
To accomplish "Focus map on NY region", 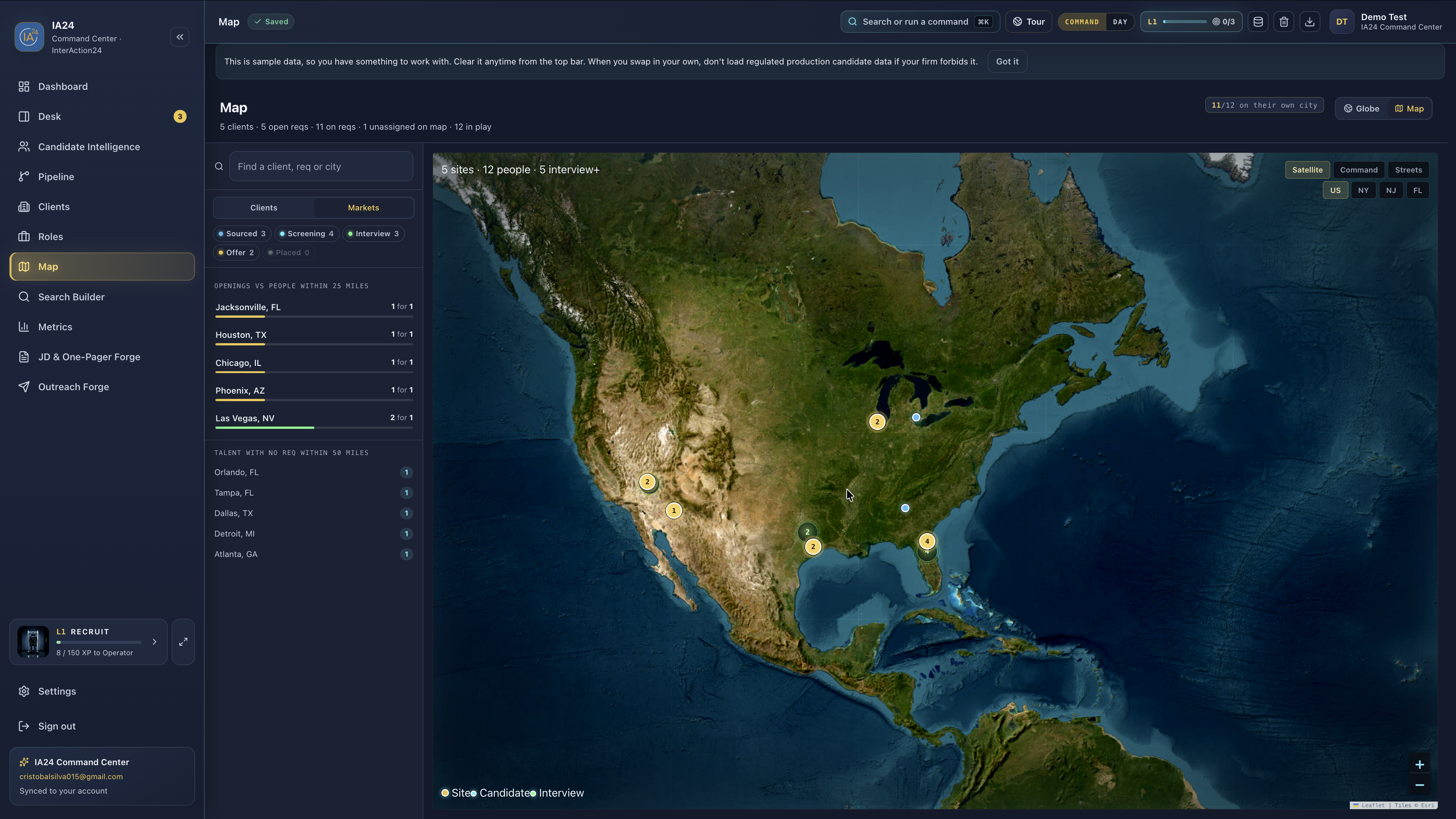I will click(1363, 190).
